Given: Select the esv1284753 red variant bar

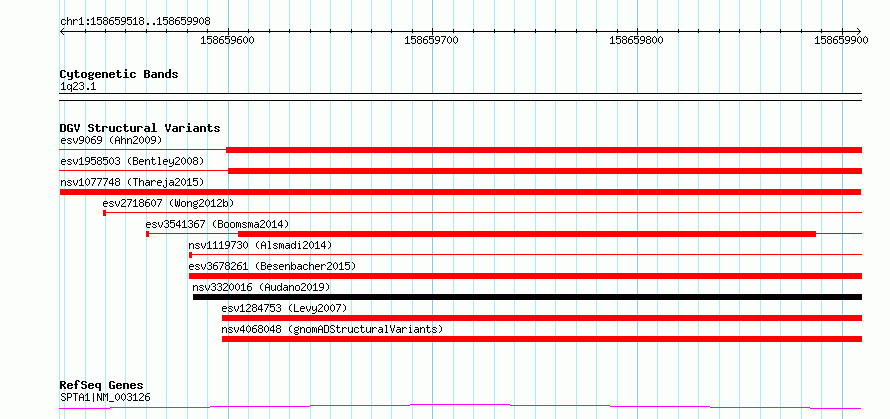Looking at the screenshot, I should [542, 318].
